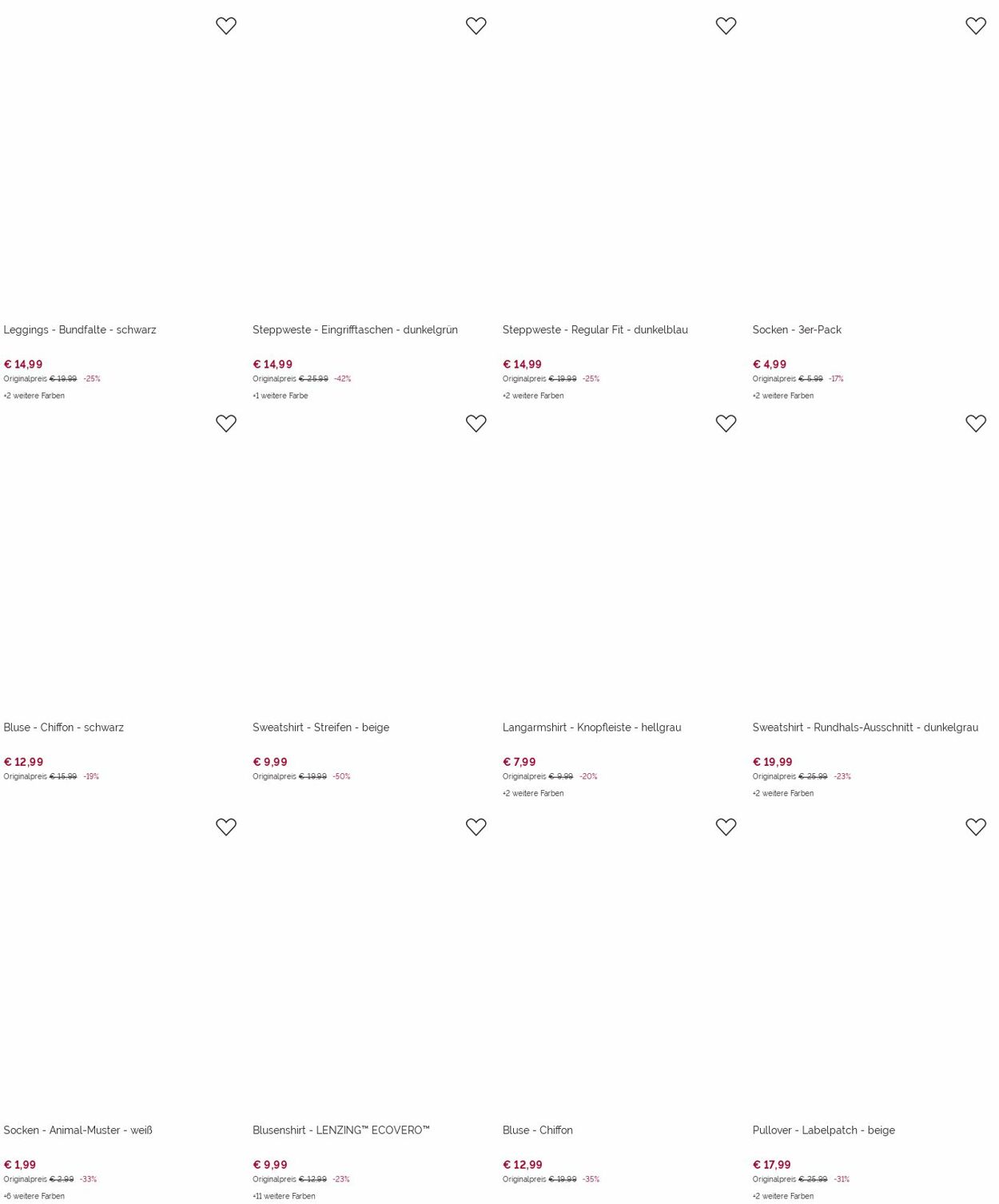Add Sweatshirt Streifen beige to favorites
Screen dimensions: 999x1204
[x=476, y=423]
